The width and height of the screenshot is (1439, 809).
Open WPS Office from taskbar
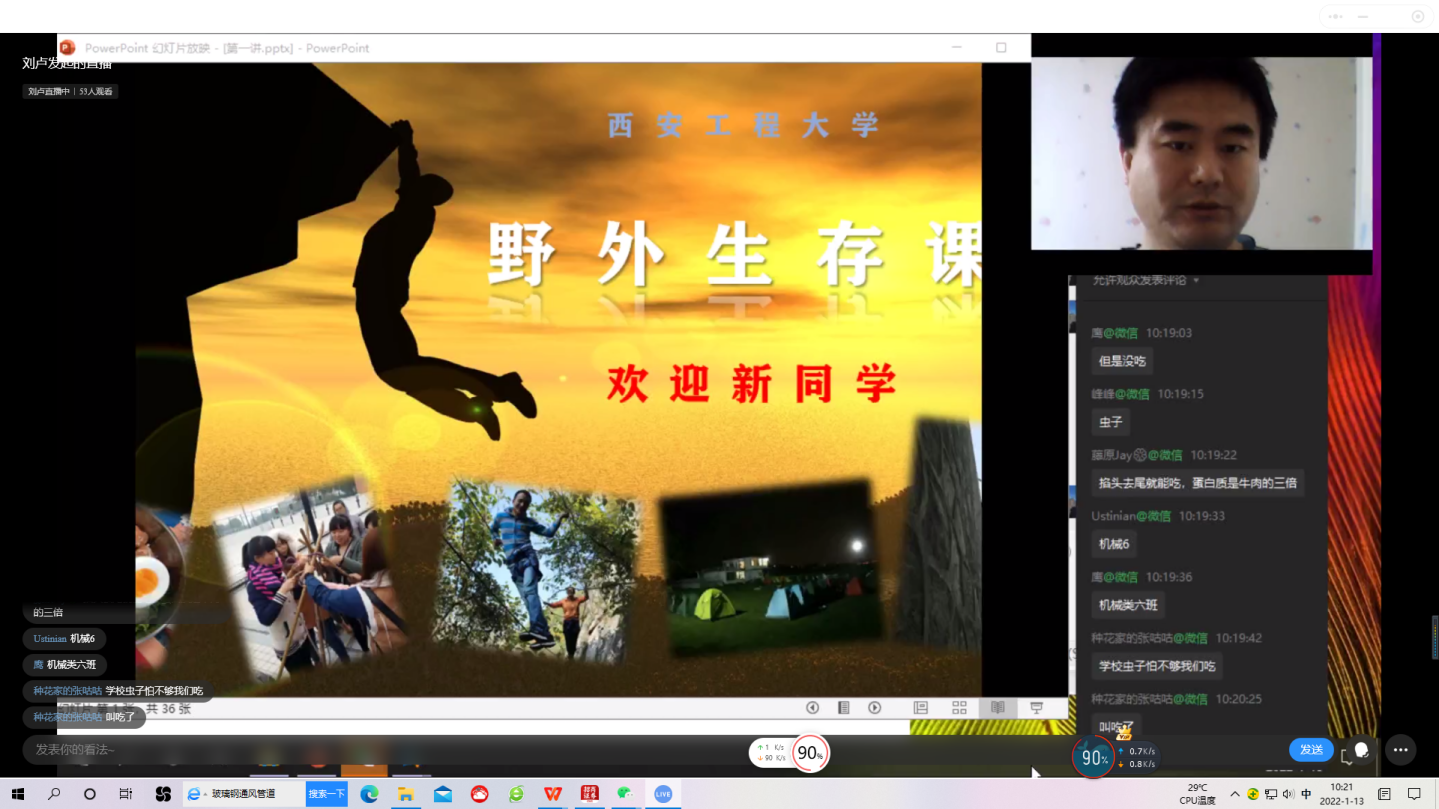point(553,794)
